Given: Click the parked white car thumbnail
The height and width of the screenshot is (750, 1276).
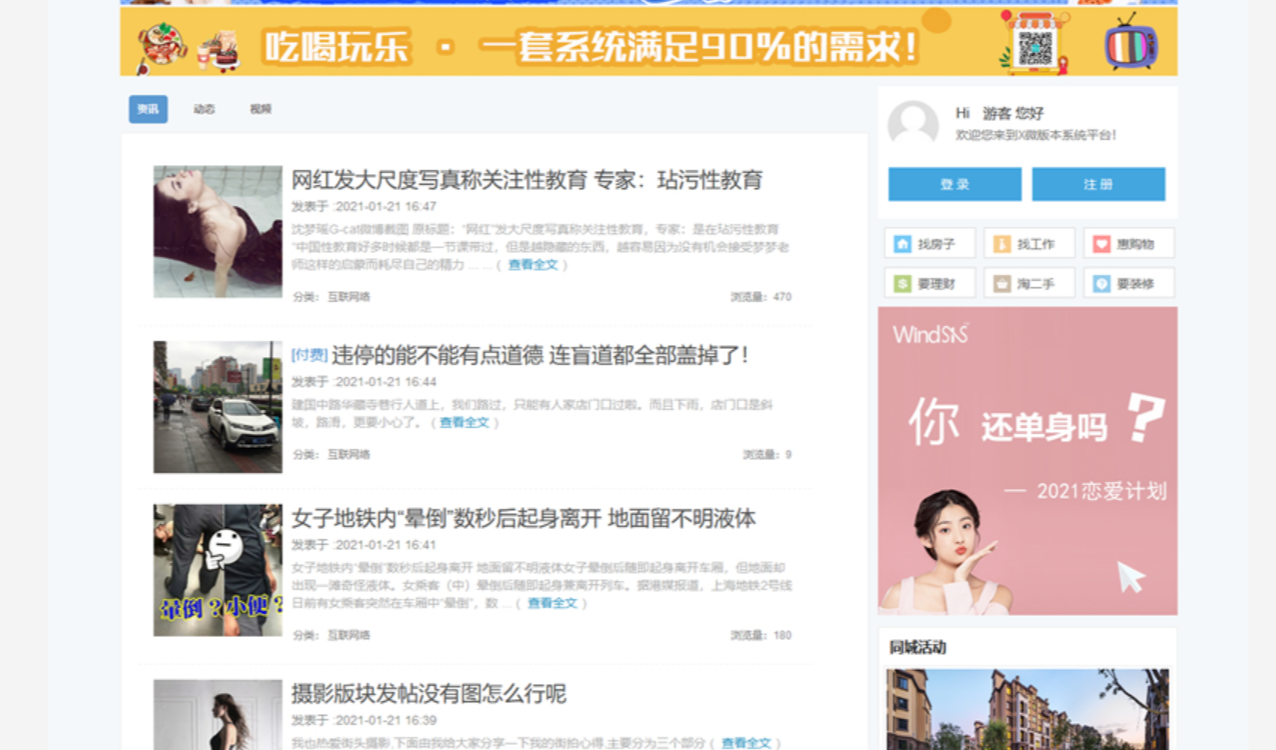Looking at the screenshot, I should 218,407.
